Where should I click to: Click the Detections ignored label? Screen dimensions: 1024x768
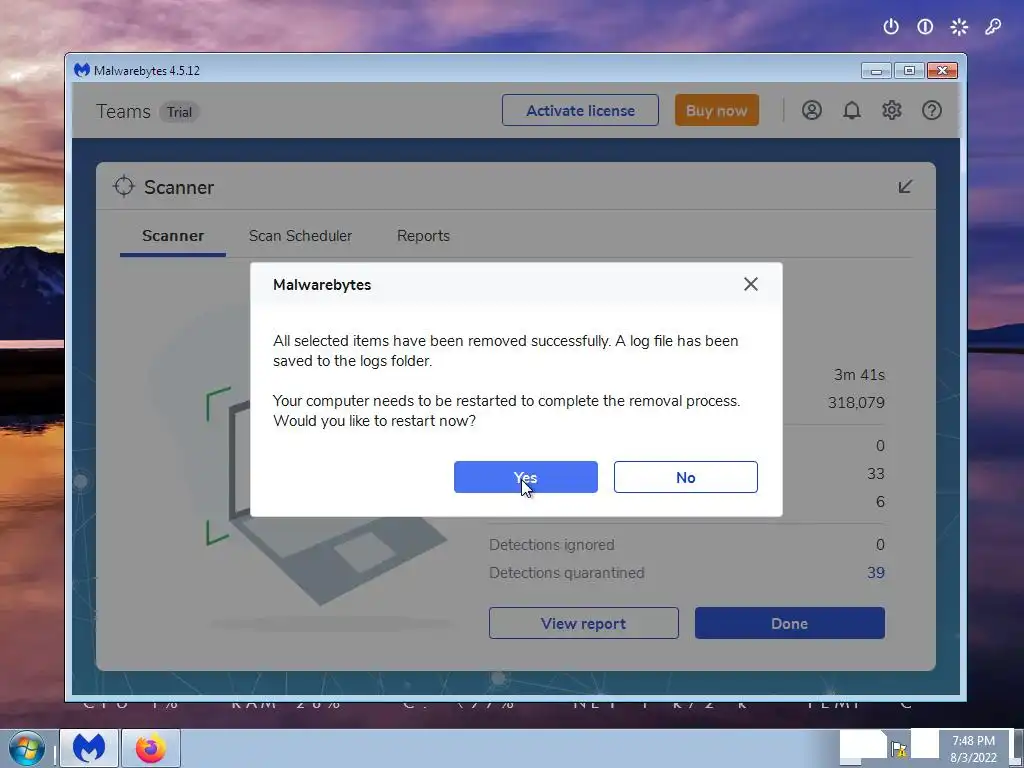[552, 545]
